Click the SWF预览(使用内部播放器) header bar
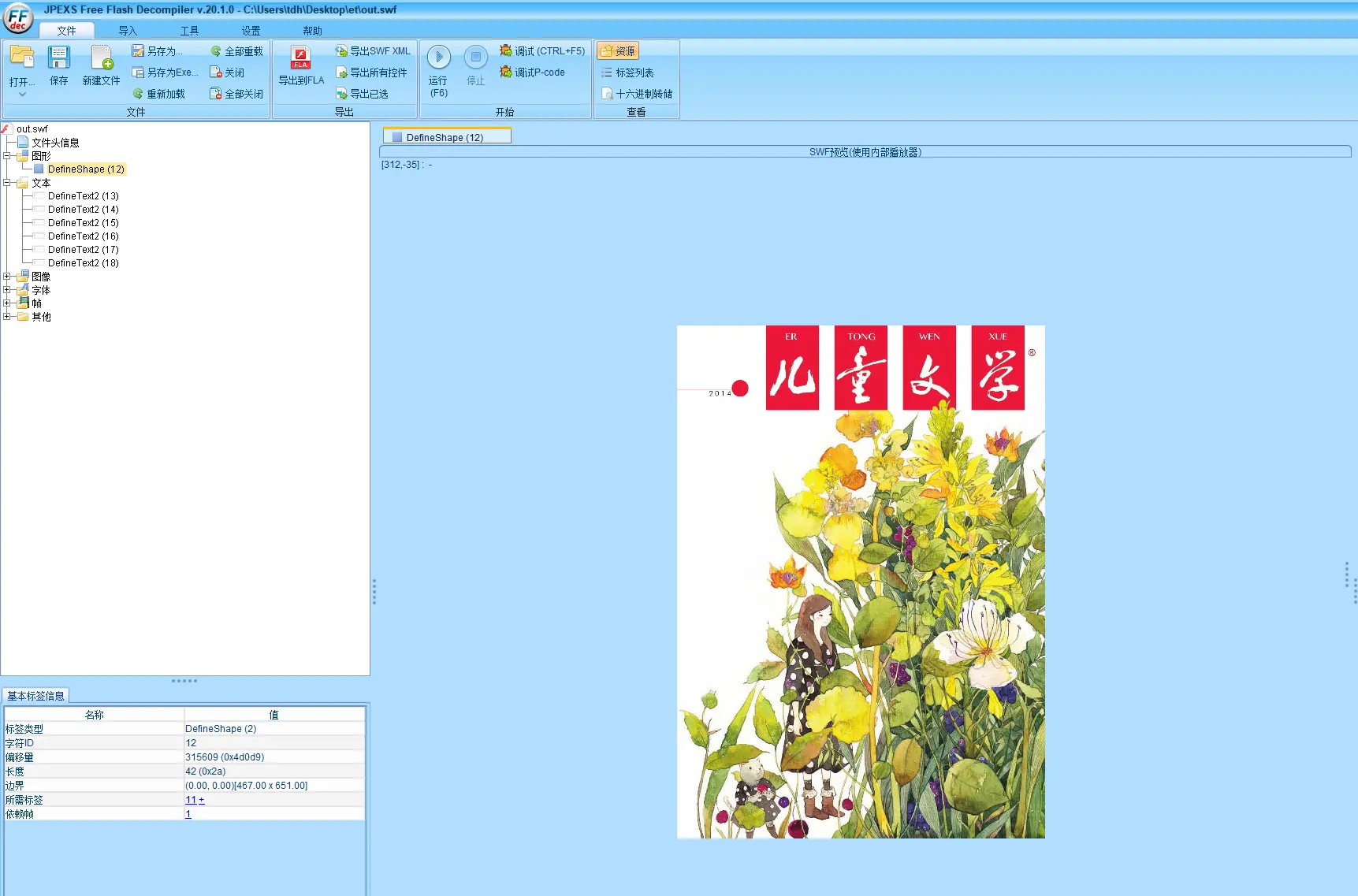The height and width of the screenshot is (896, 1358). pyautogui.click(x=865, y=152)
